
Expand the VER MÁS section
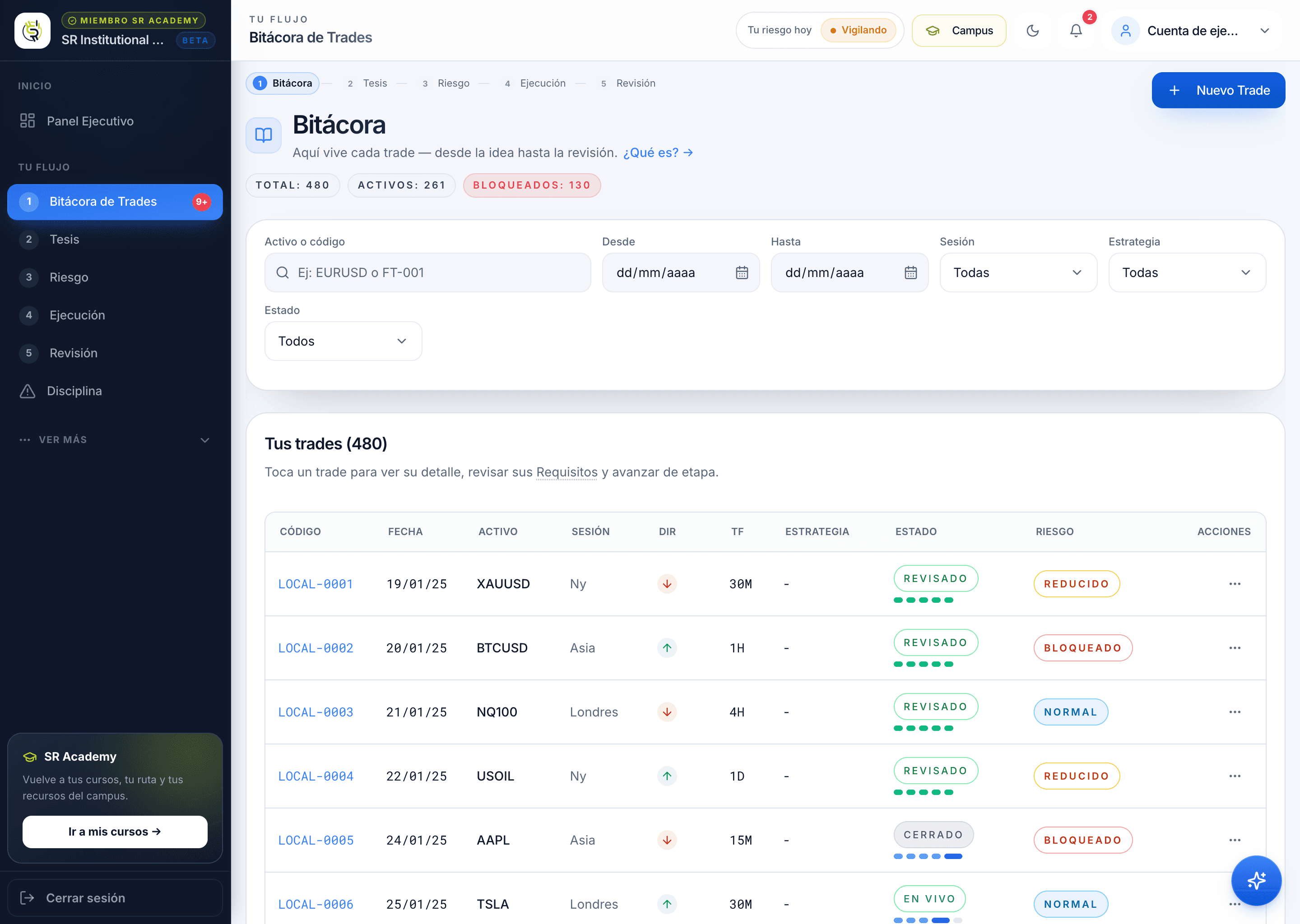click(x=115, y=440)
